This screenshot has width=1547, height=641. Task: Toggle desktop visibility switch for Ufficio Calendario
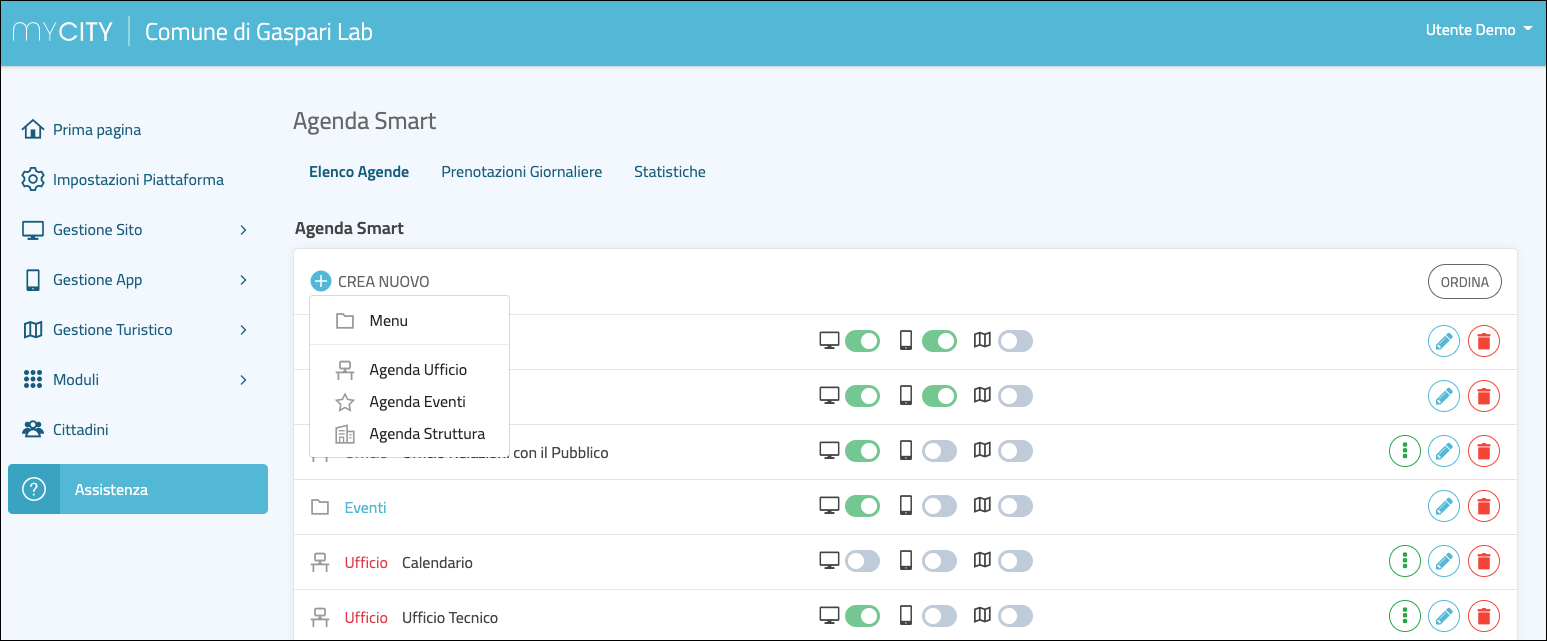862,562
